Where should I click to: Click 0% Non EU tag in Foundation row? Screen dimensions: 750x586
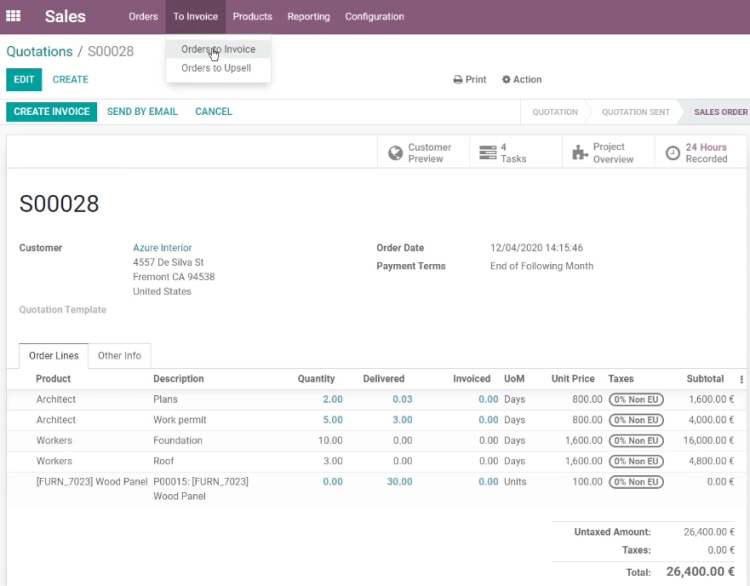(x=636, y=441)
